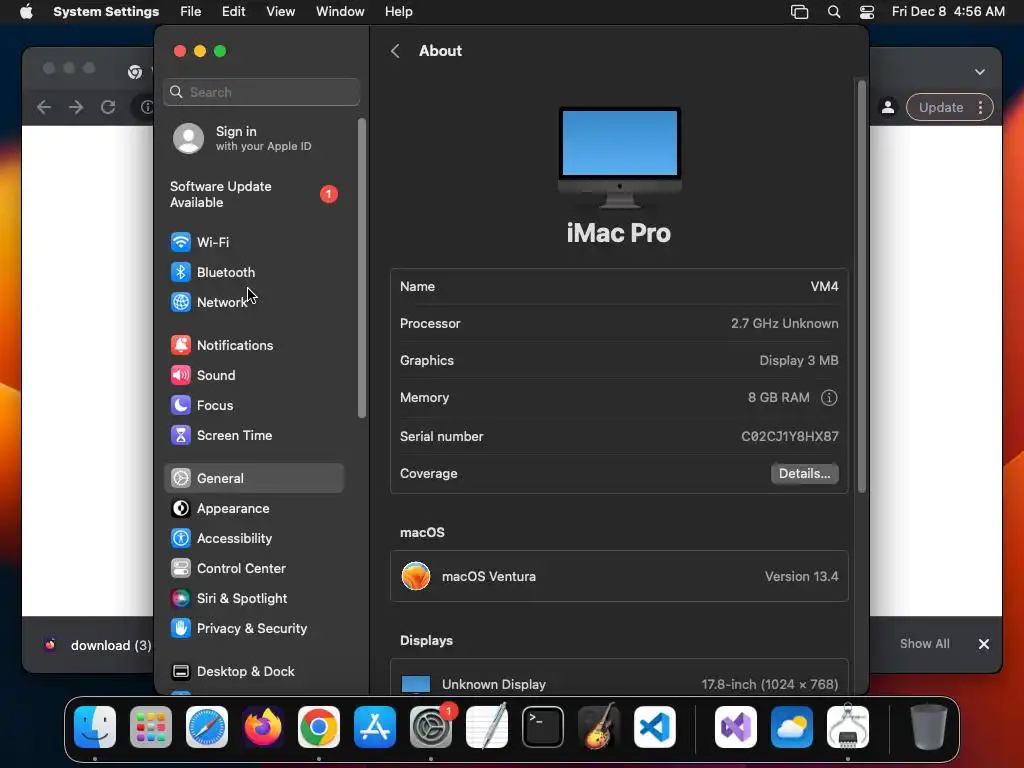Open the Window menu

[340, 12]
